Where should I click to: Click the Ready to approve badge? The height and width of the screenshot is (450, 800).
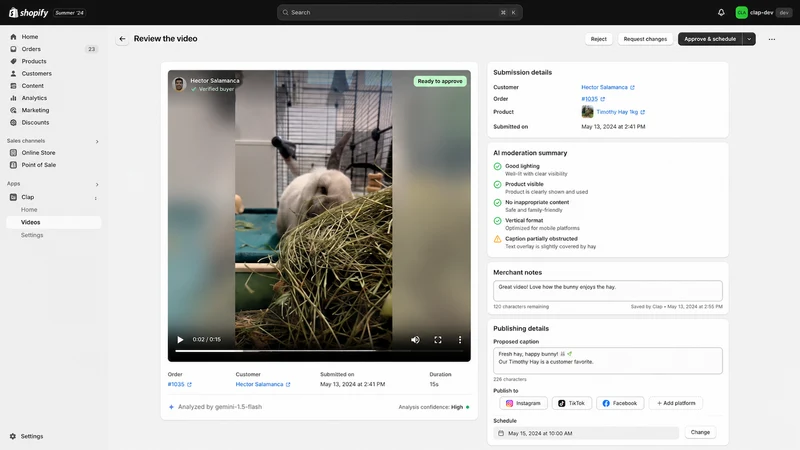440,81
